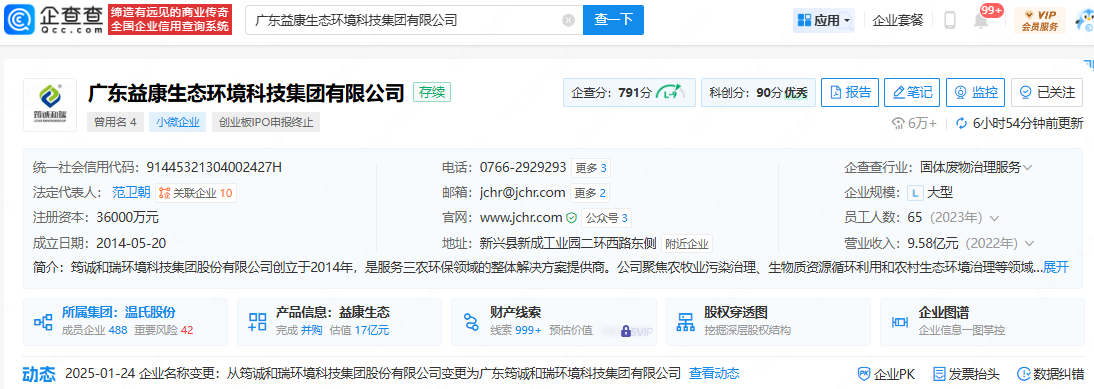Click 企业PK compare button
1094x389 pixels.
point(886,373)
